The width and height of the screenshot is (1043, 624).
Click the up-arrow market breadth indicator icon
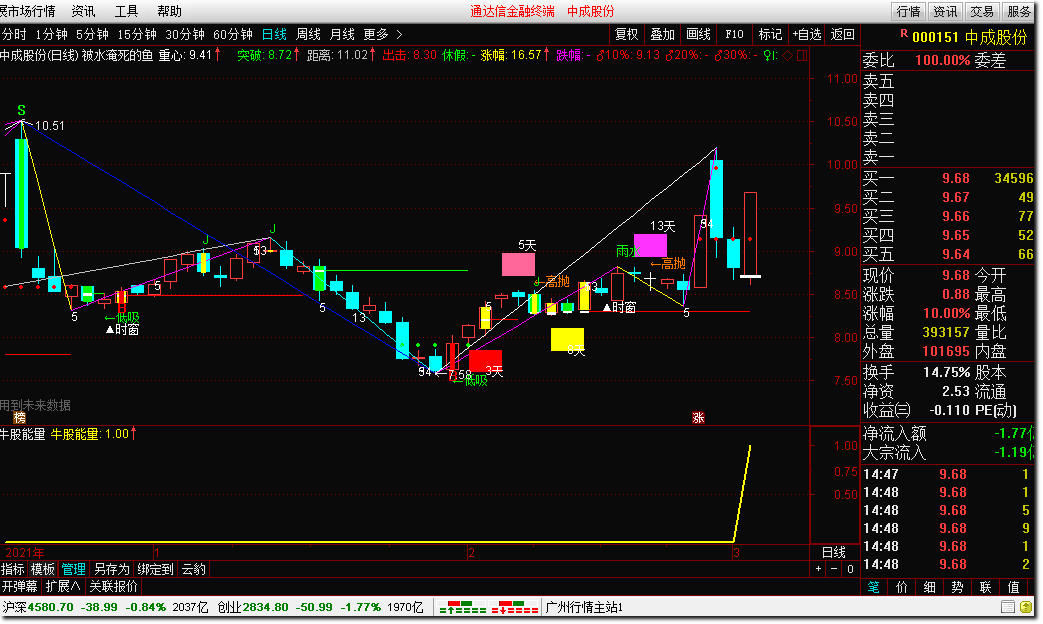tap(462, 607)
